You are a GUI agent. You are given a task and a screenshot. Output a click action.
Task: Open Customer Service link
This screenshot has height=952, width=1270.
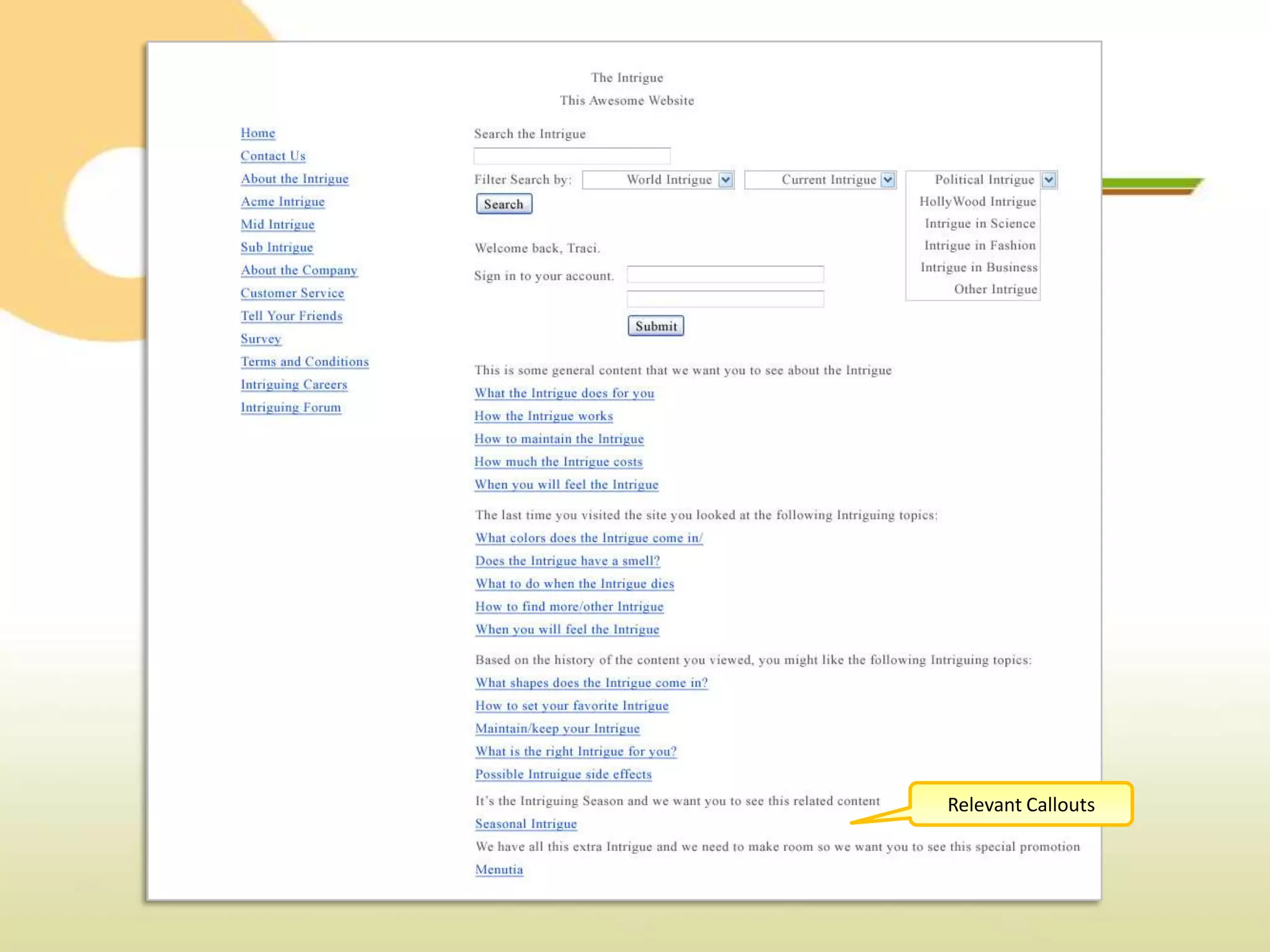pyautogui.click(x=292, y=293)
